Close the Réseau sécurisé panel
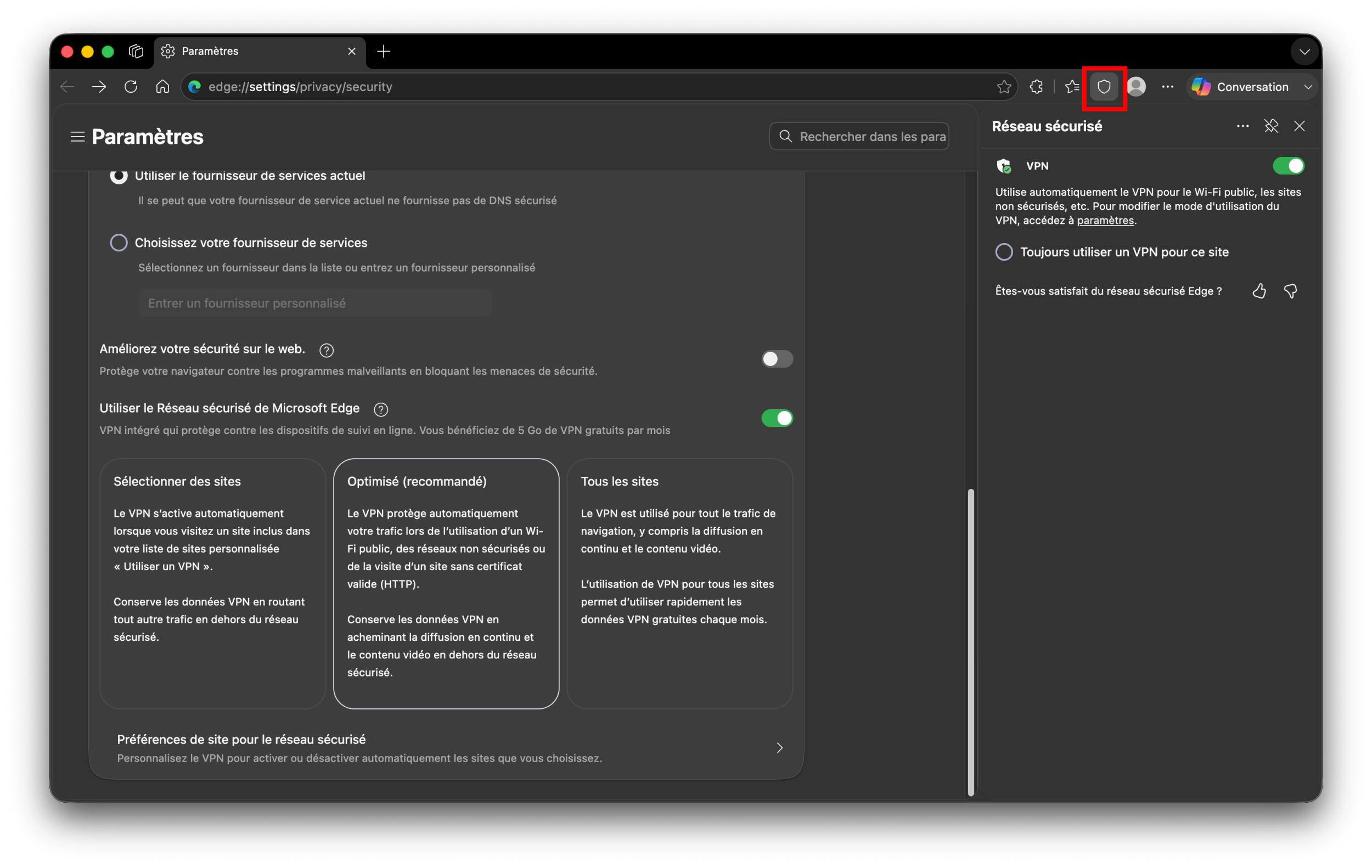 (1300, 126)
